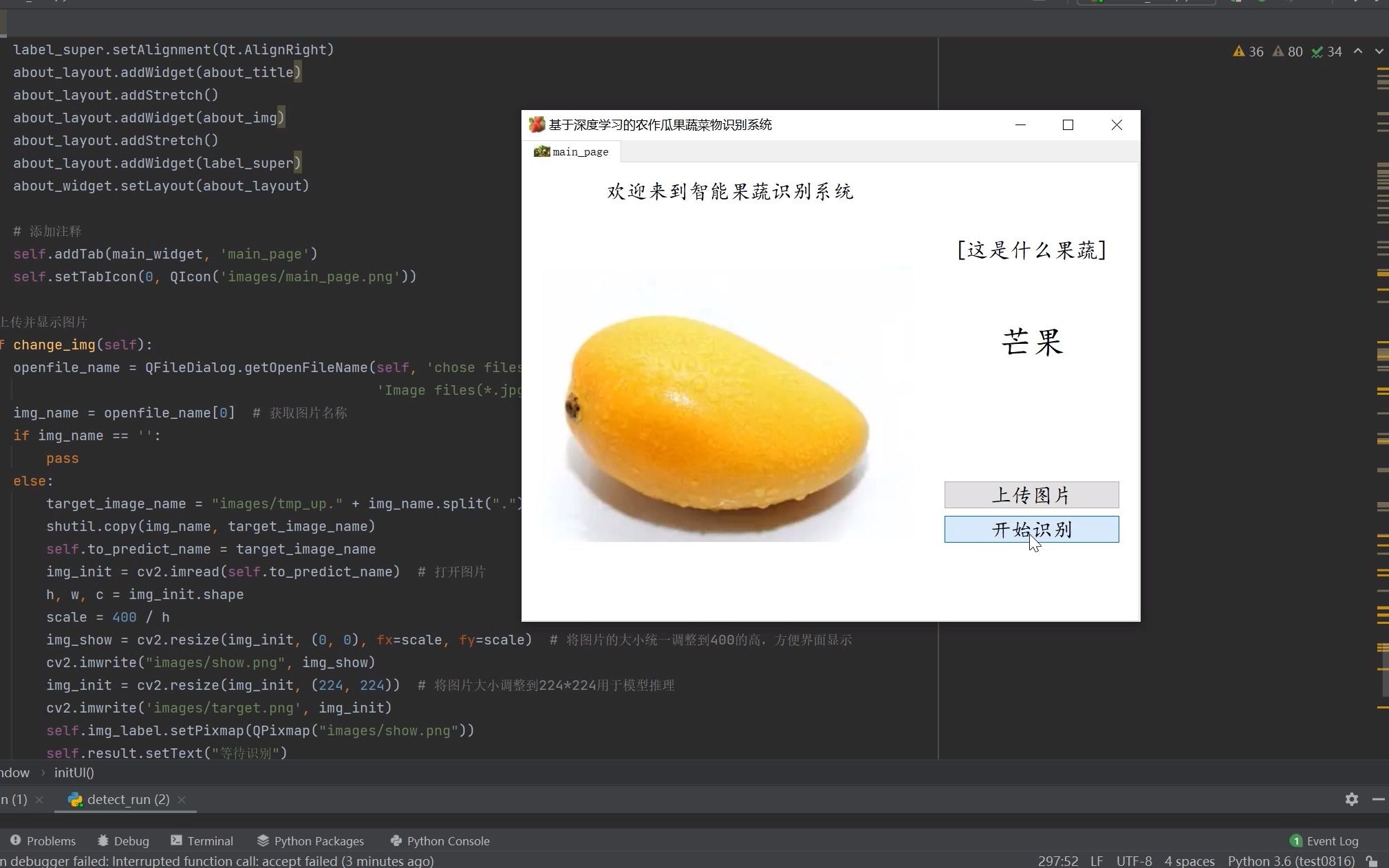Close the fruit recognition app window
The height and width of the screenshot is (868, 1389).
click(1117, 124)
